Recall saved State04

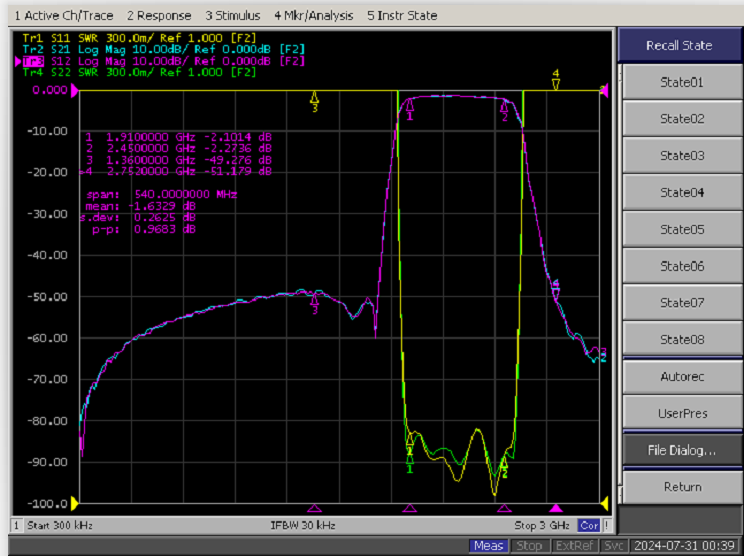pyautogui.click(x=681, y=193)
